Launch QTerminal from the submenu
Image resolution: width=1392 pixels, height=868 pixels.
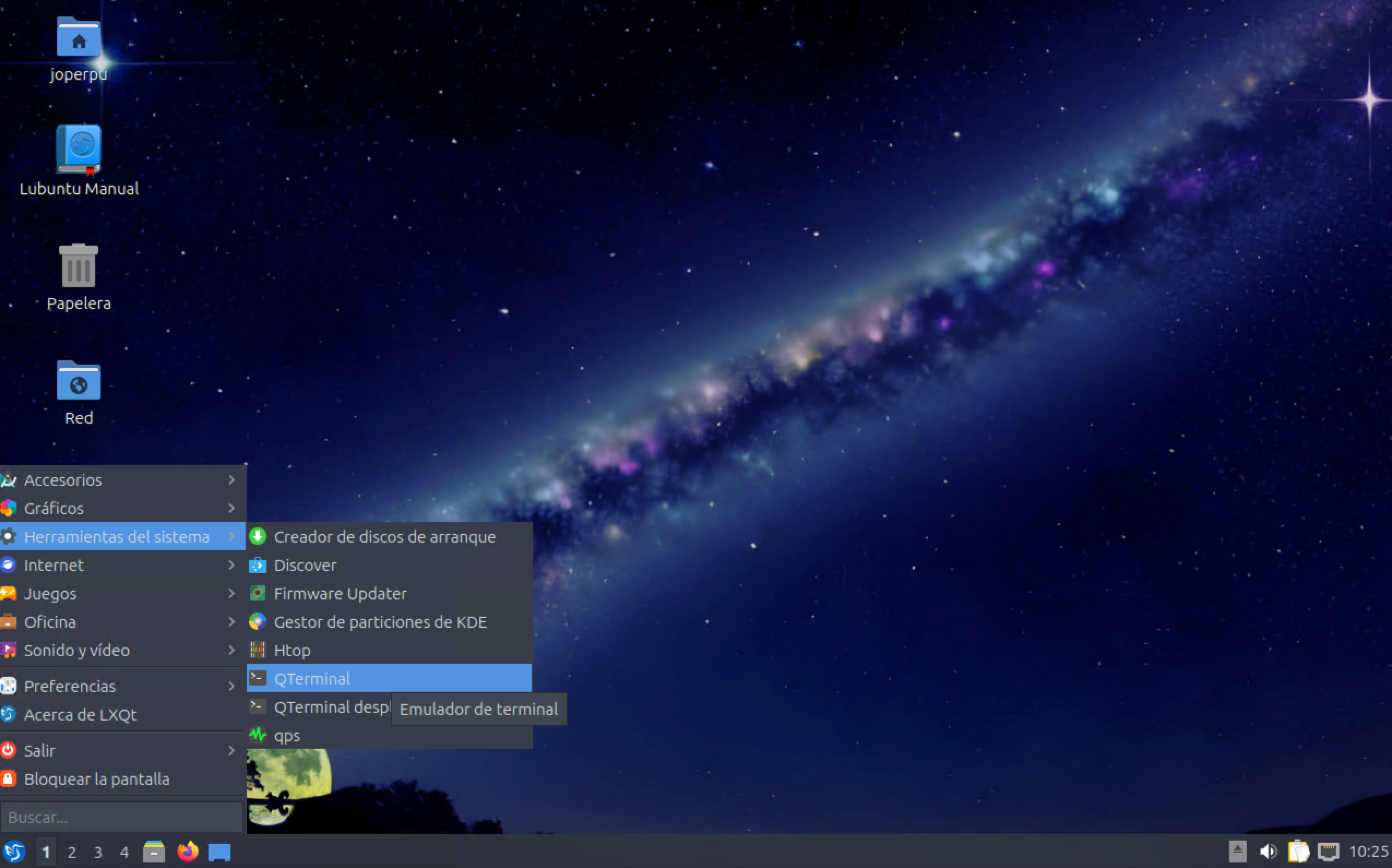click(389, 678)
